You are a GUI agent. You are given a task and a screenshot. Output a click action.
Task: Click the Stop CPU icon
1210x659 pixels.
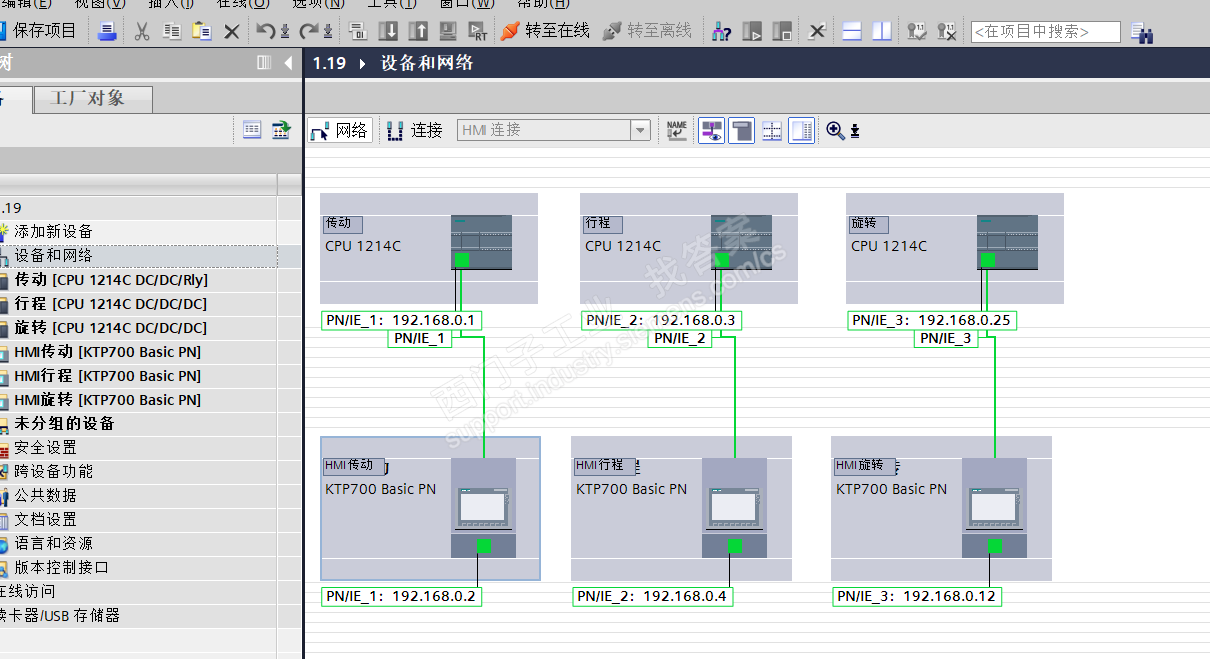click(782, 31)
